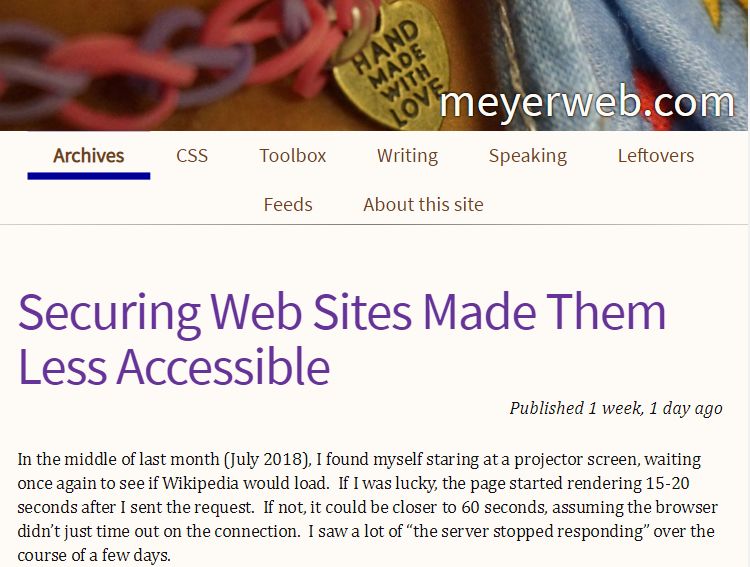Select Speaking in the navigation bar
Image resolution: width=750 pixels, height=567 pixels.
tap(527, 156)
